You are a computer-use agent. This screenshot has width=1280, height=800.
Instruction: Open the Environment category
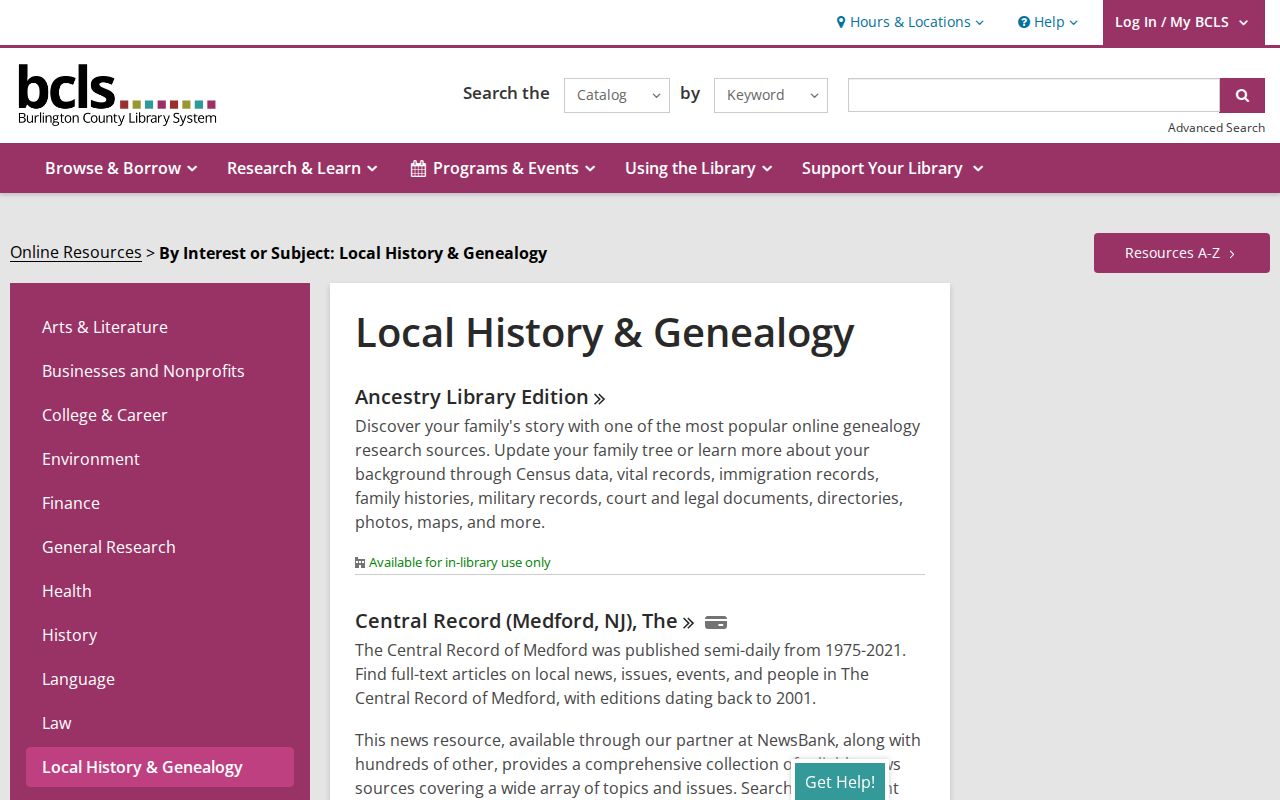coord(91,459)
